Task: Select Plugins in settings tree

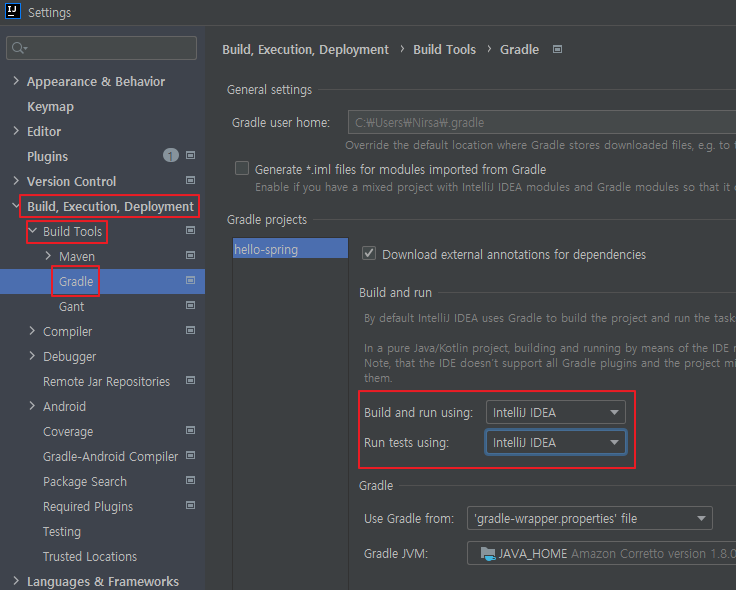Action: [47, 156]
